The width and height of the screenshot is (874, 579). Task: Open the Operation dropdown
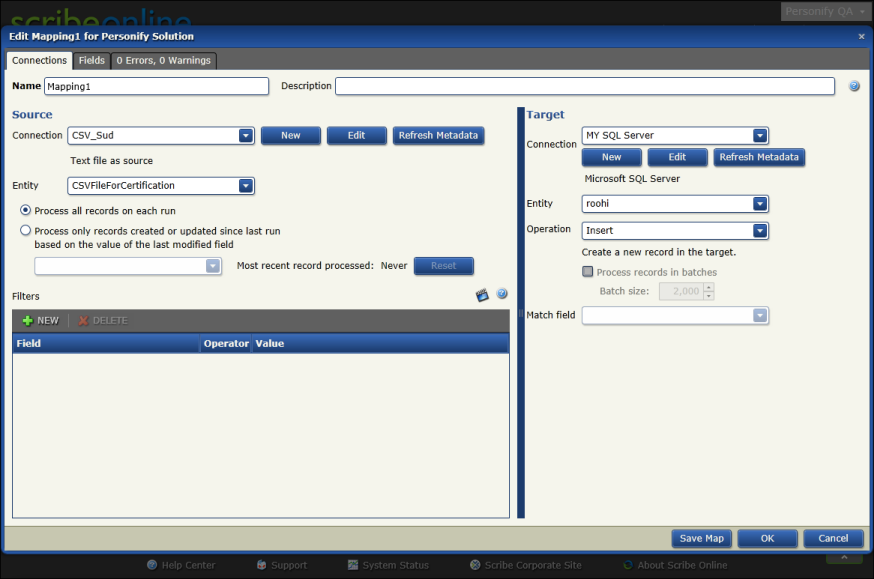(x=760, y=231)
